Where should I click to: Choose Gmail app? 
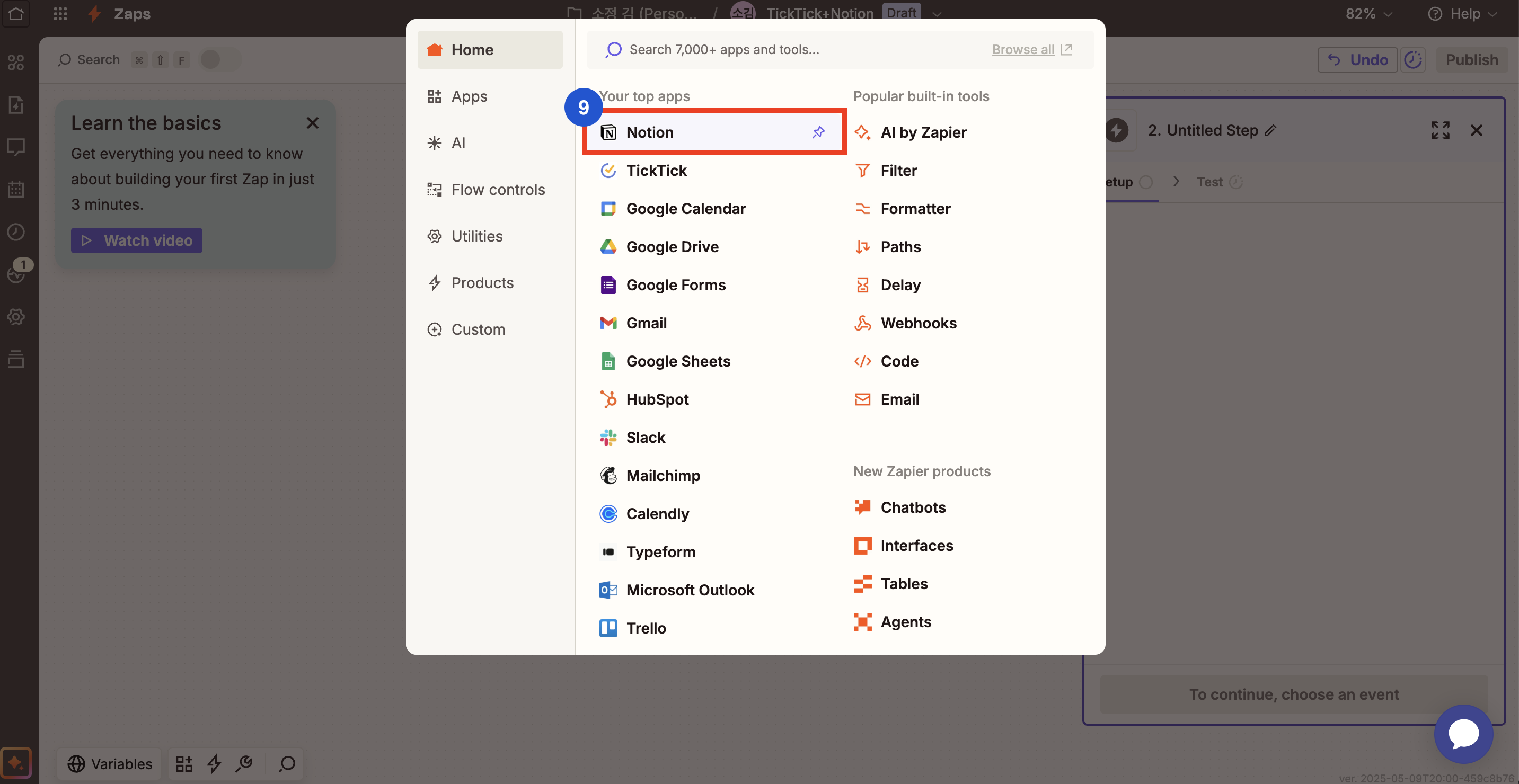(x=713, y=323)
